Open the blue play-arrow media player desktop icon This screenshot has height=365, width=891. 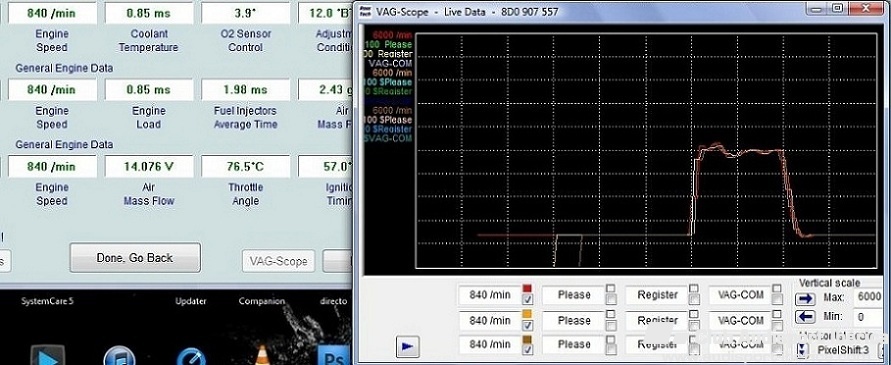tap(48, 356)
